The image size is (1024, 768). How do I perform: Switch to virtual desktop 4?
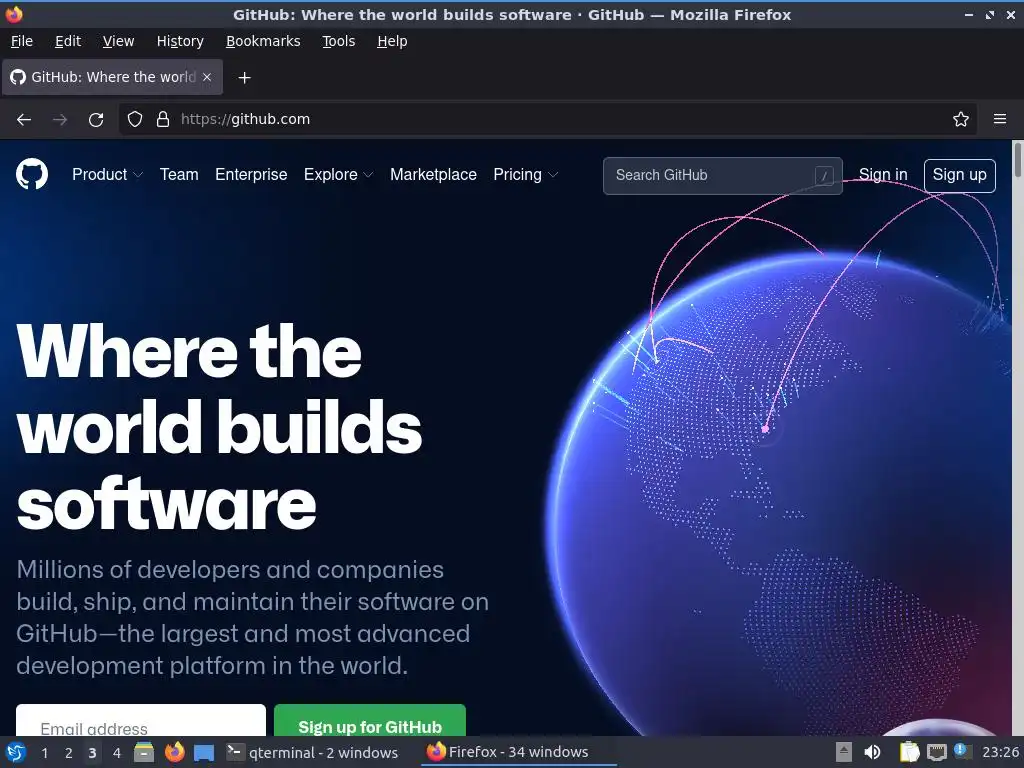coord(117,753)
